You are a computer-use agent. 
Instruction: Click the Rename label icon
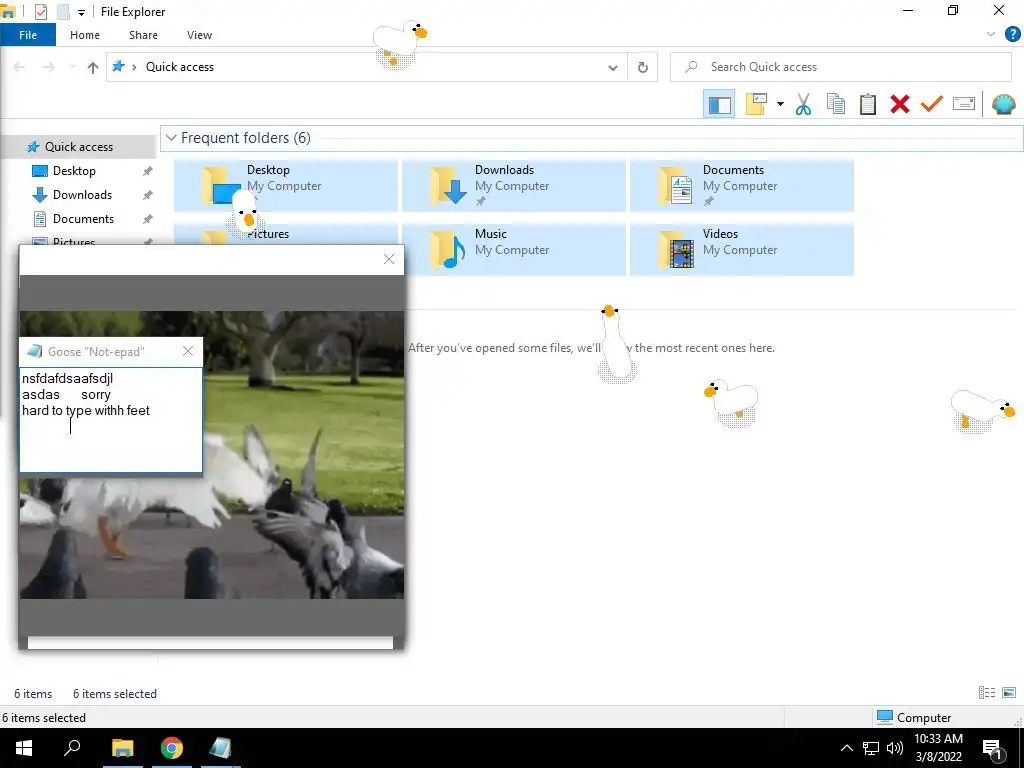(963, 104)
